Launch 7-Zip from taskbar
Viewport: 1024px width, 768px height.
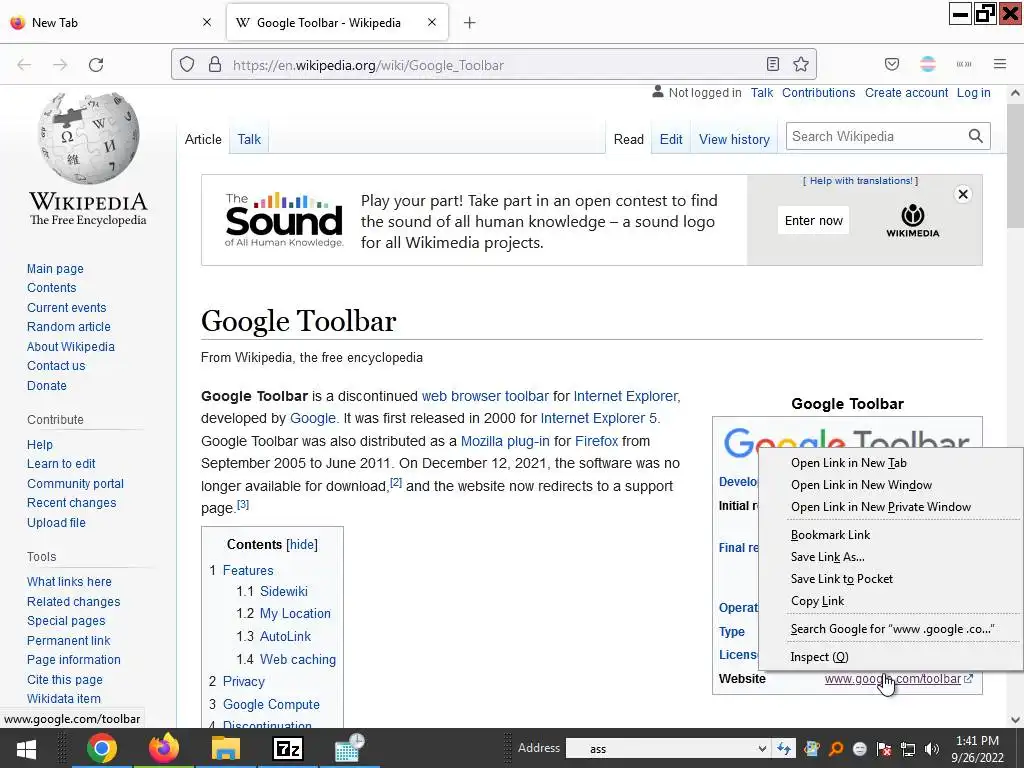(x=288, y=748)
